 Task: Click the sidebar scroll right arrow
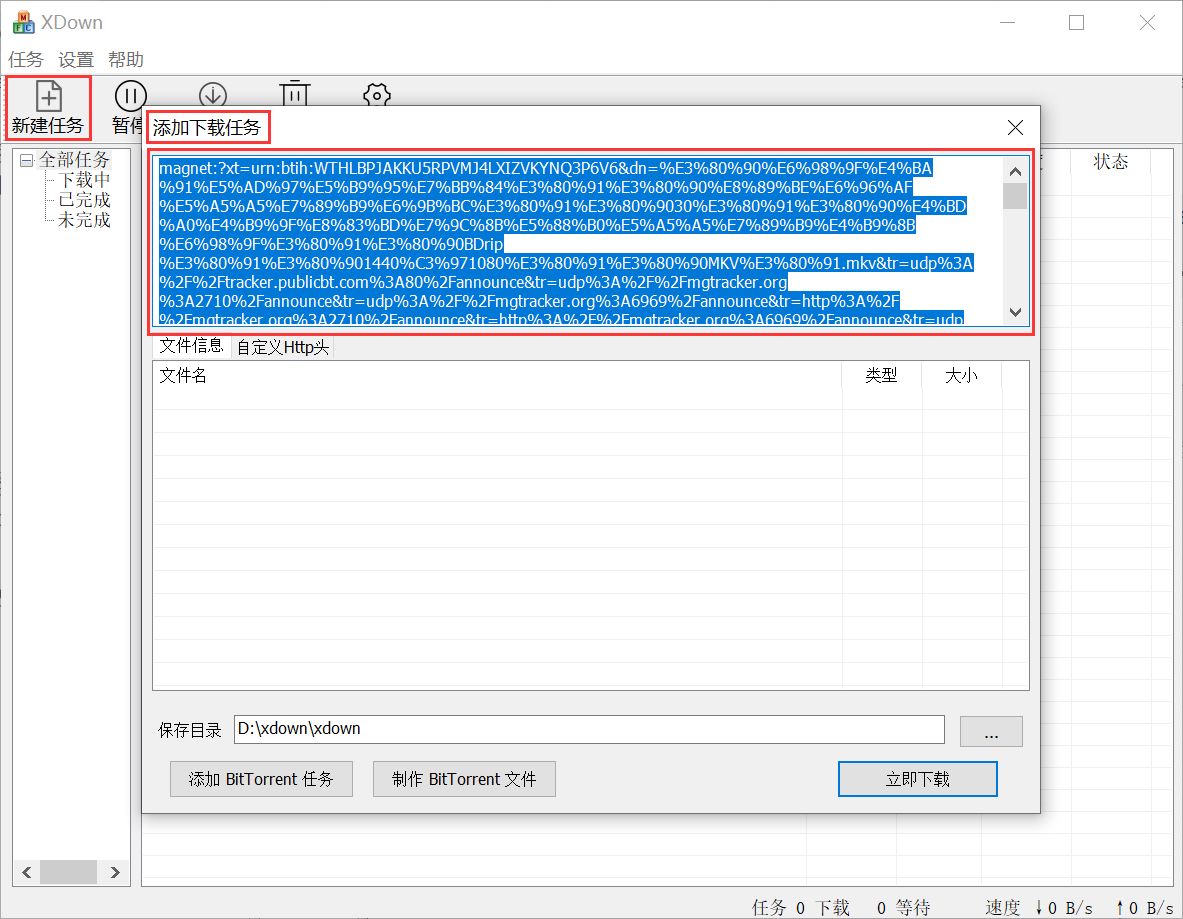pos(115,872)
